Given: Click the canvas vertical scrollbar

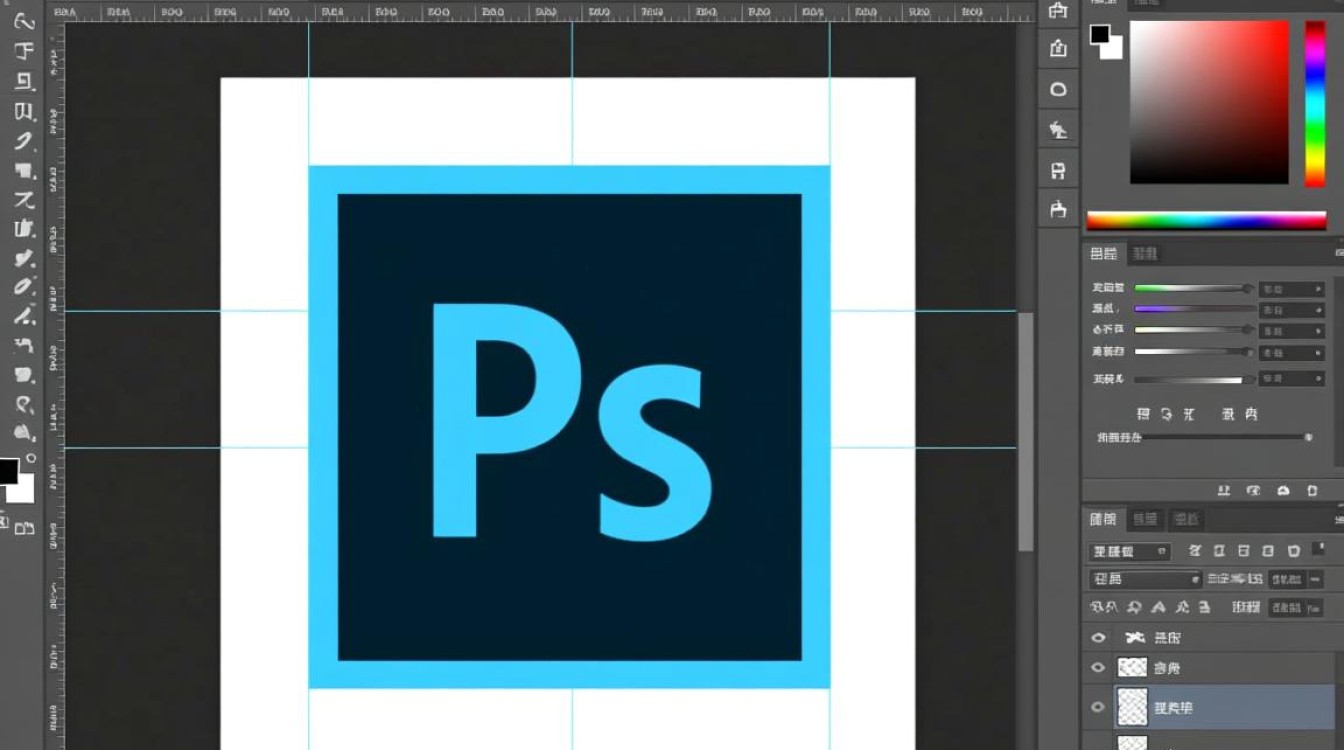Looking at the screenshot, I should [x=1026, y=430].
